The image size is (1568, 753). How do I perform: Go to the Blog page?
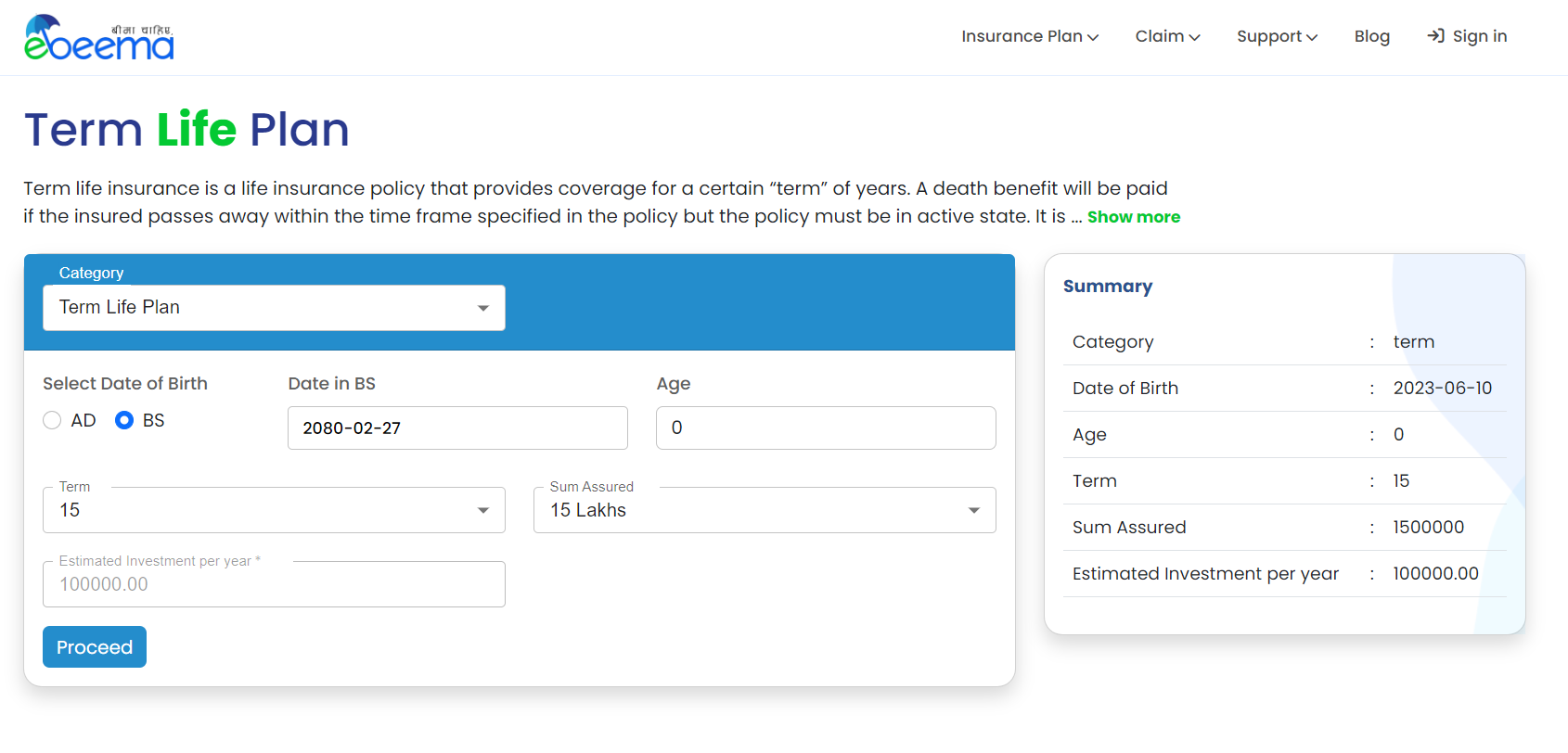click(x=1371, y=36)
